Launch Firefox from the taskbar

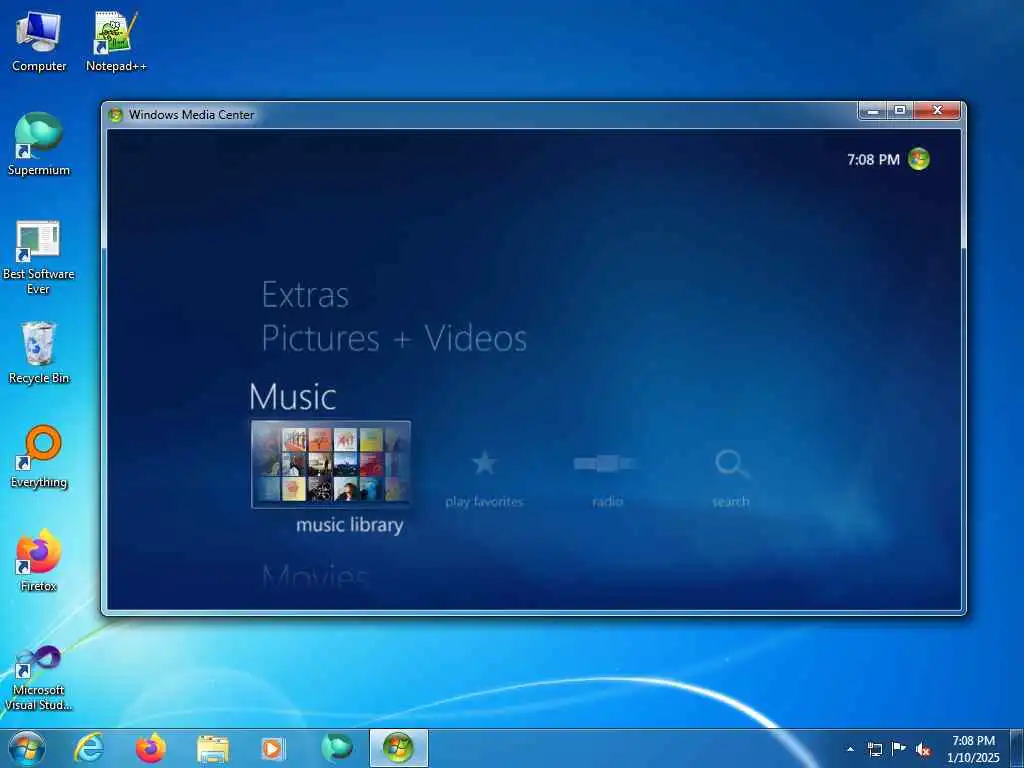tap(150, 748)
